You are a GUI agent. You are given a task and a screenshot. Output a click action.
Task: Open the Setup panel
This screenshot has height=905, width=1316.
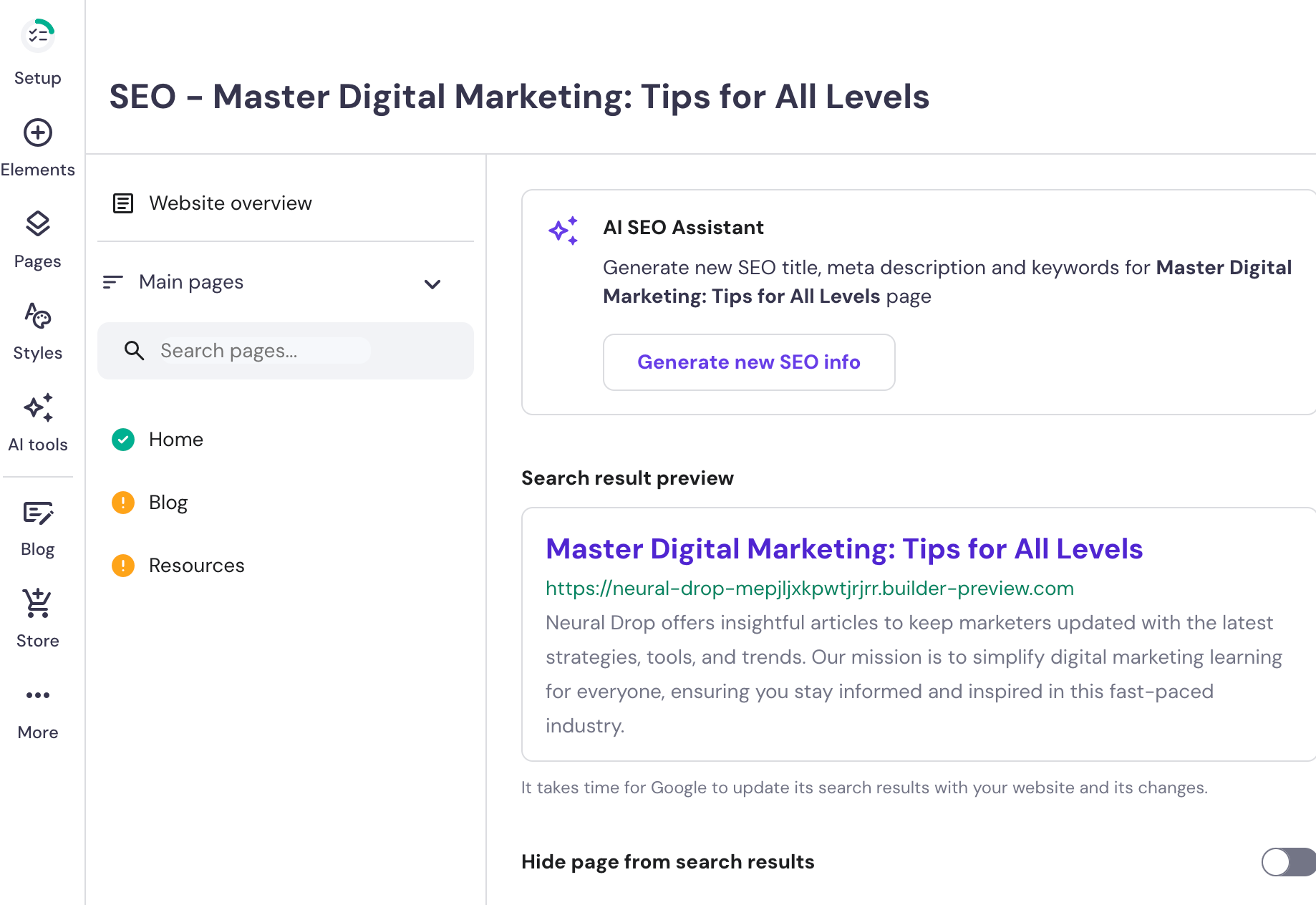click(38, 50)
